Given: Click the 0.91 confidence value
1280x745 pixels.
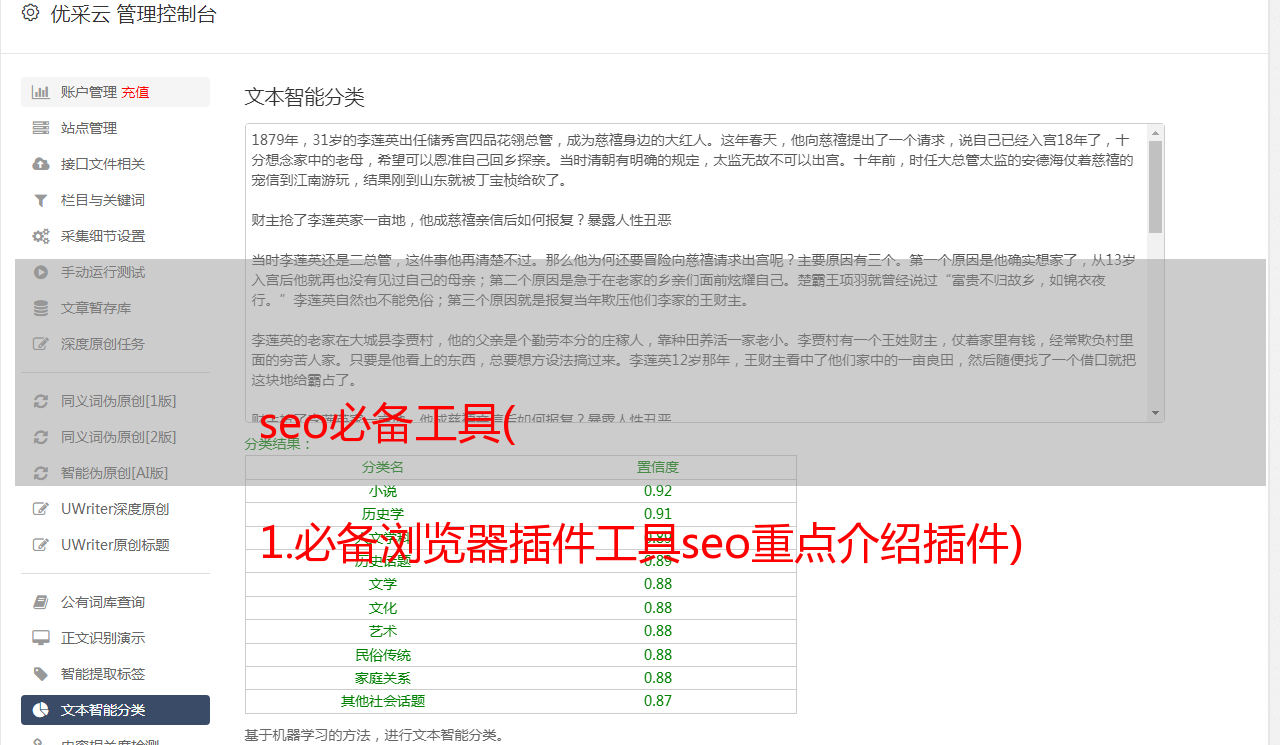Looking at the screenshot, I should tap(658, 514).
